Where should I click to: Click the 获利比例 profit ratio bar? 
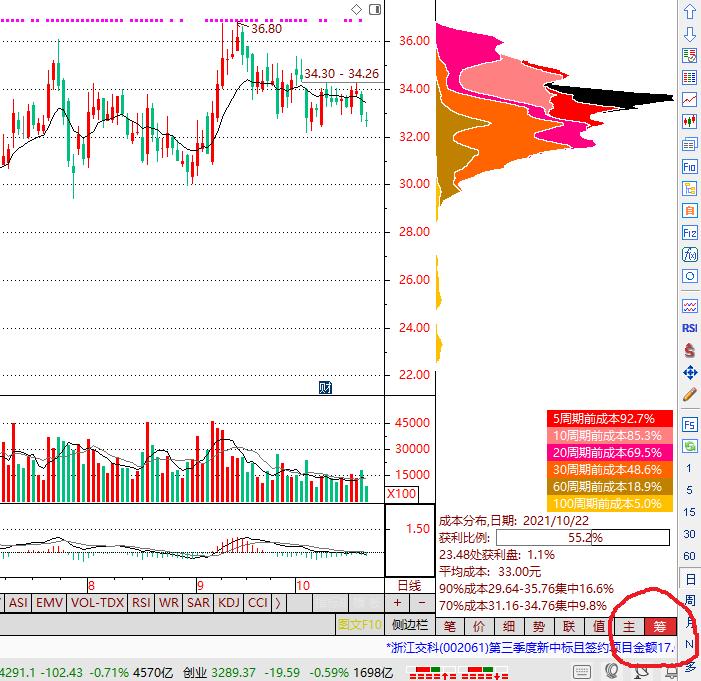(583, 537)
